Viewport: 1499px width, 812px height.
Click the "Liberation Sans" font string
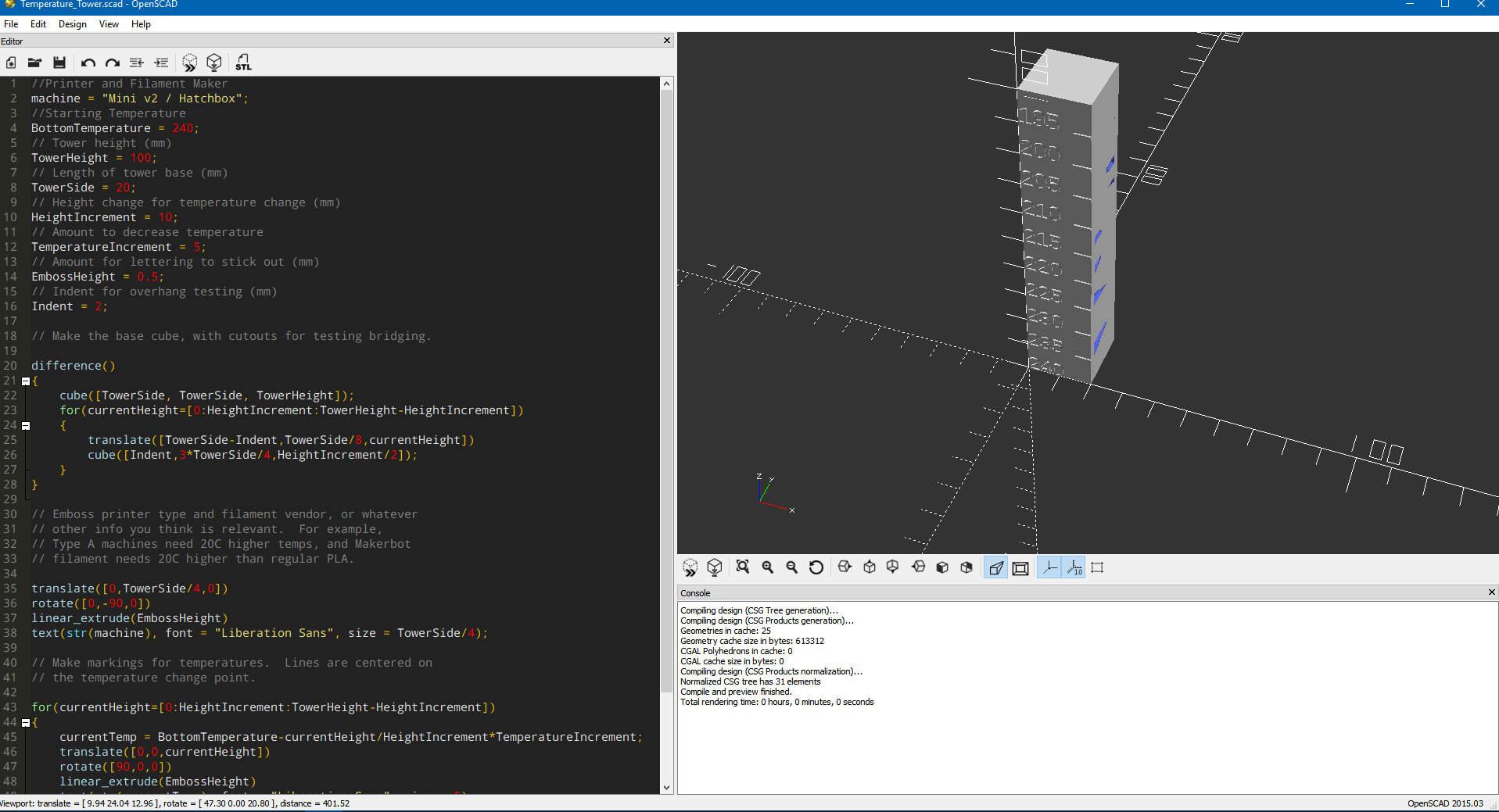[274, 633]
